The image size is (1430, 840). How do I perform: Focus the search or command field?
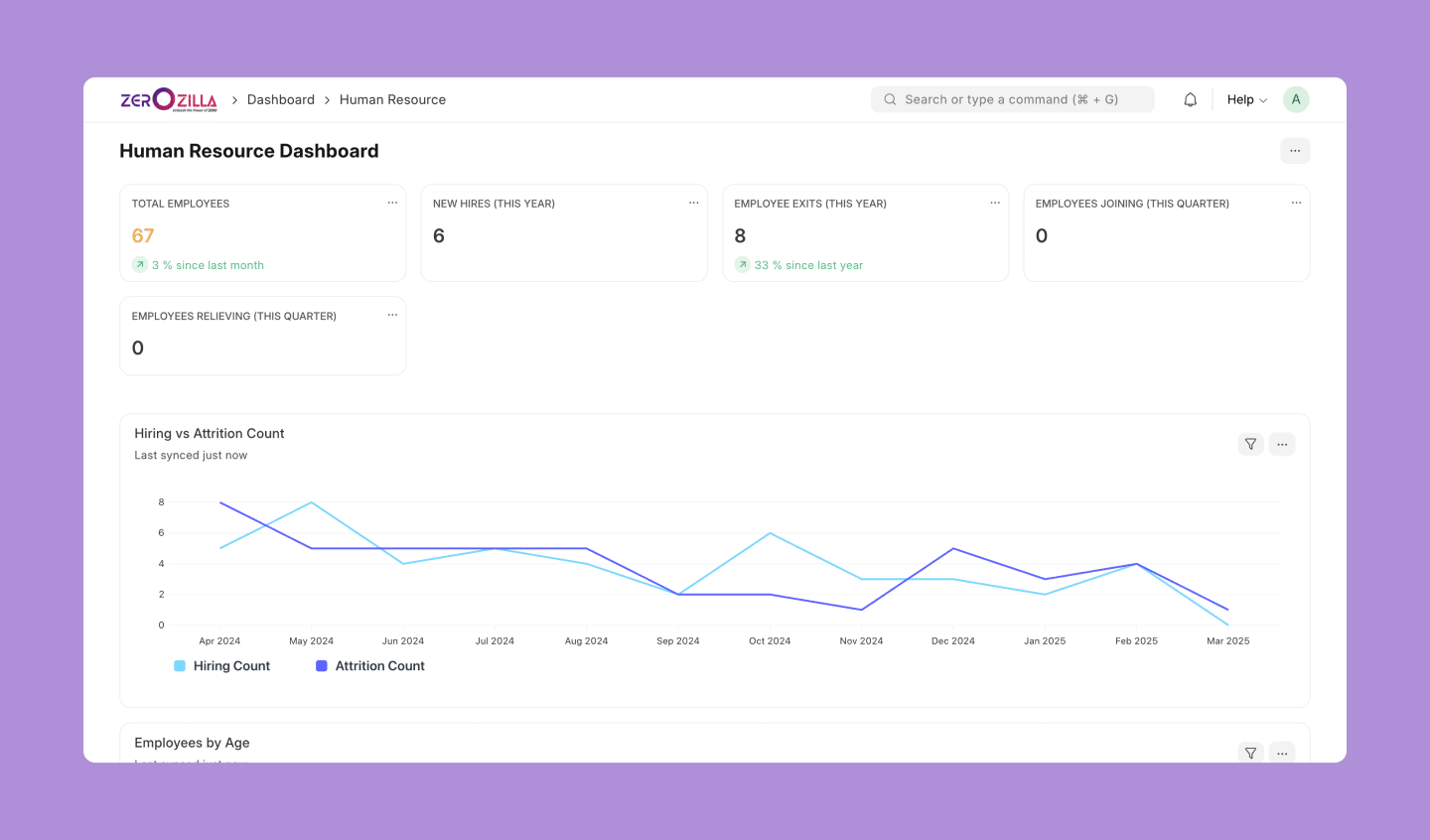click(x=1013, y=99)
